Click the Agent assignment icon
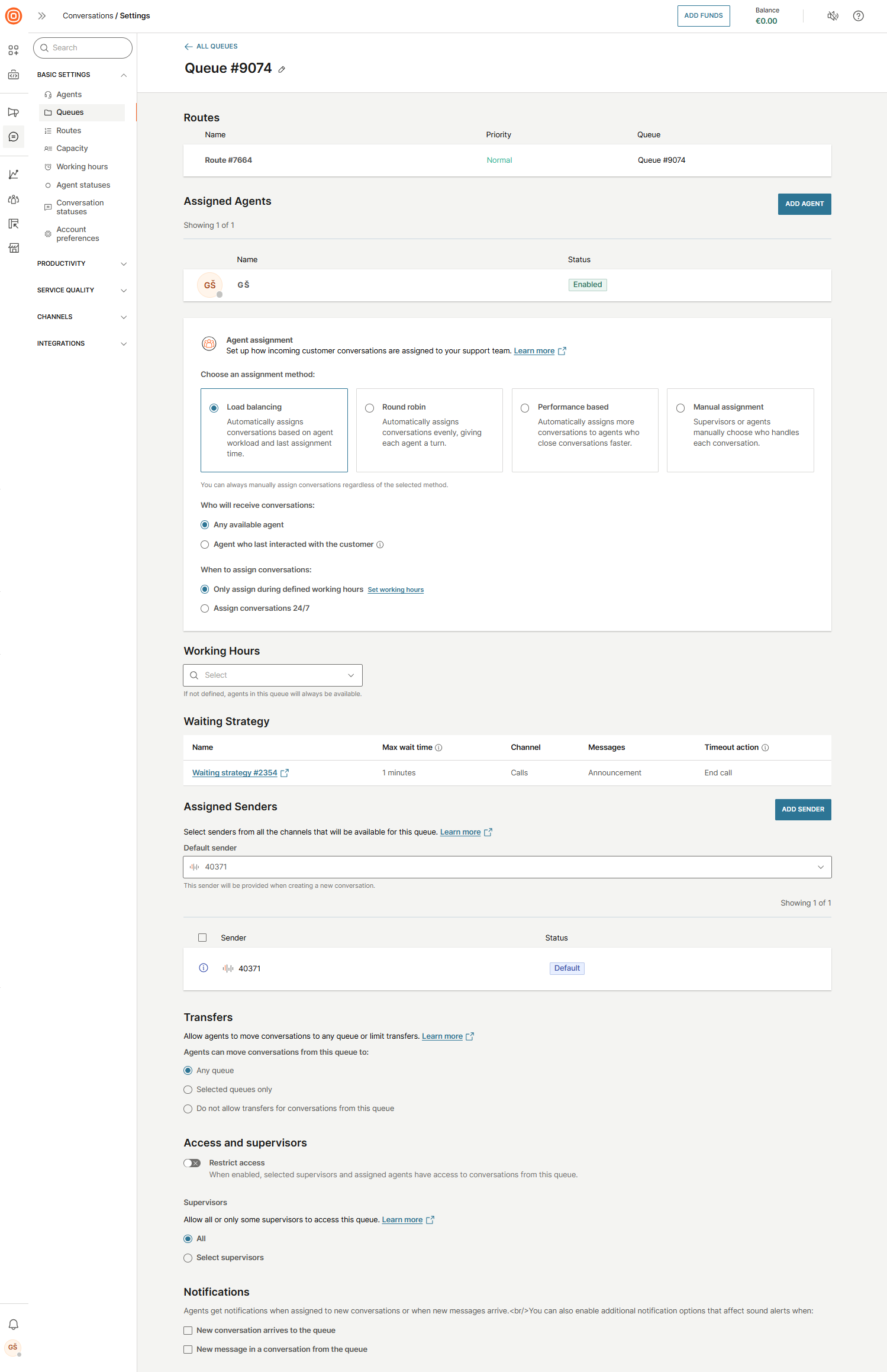The height and width of the screenshot is (1372, 887). (209, 343)
